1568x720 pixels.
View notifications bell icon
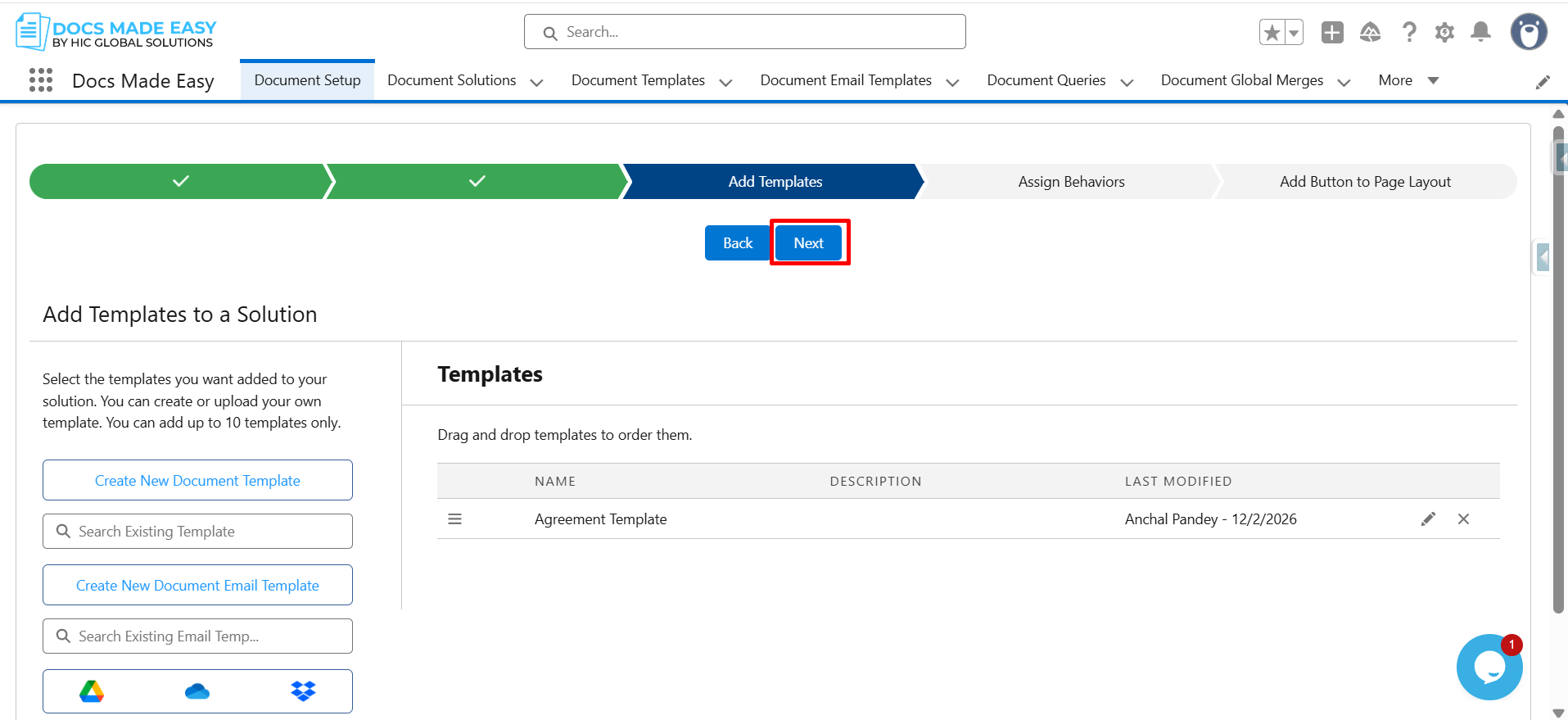pyautogui.click(x=1480, y=33)
